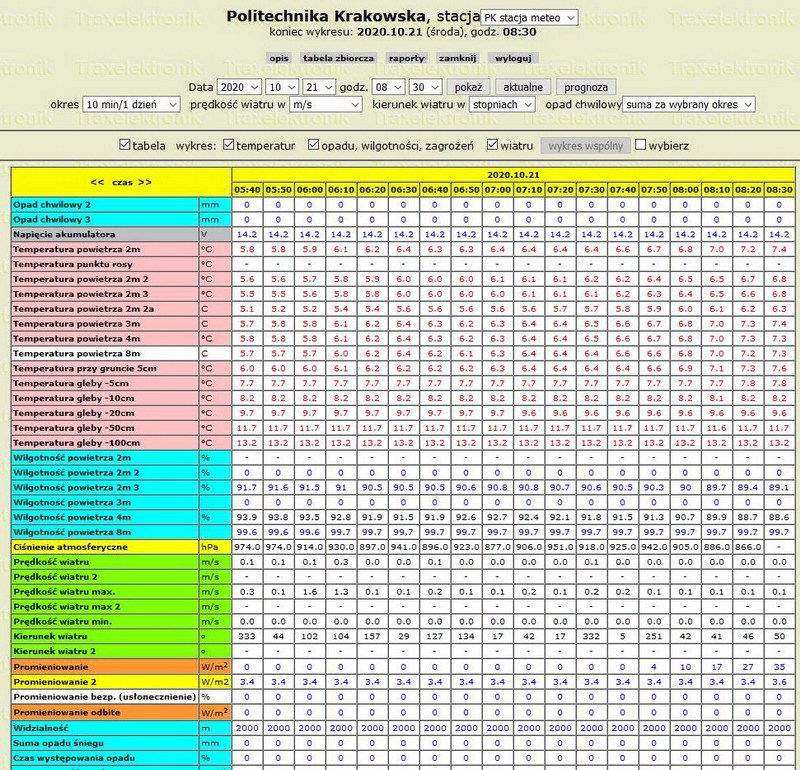Viewport: 800px width, 770px height.
Task: Uncheck the 'wiatru' chart checkbox
Action: tap(492, 145)
